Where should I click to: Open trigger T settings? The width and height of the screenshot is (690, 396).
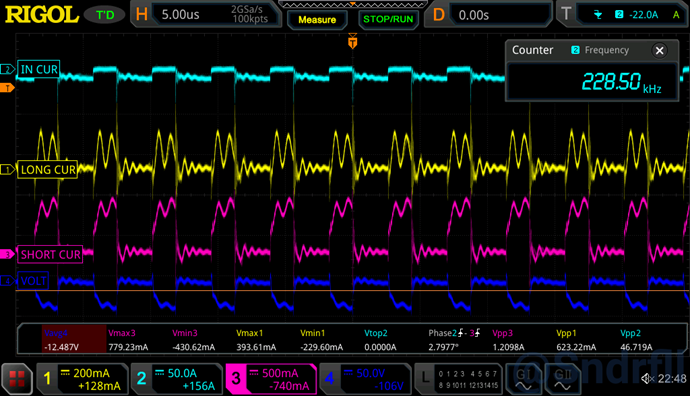tap(622, 15)
